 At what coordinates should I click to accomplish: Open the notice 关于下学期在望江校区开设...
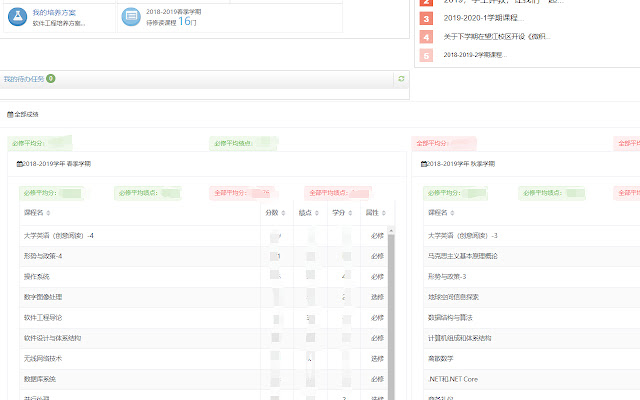pos(497,37)
